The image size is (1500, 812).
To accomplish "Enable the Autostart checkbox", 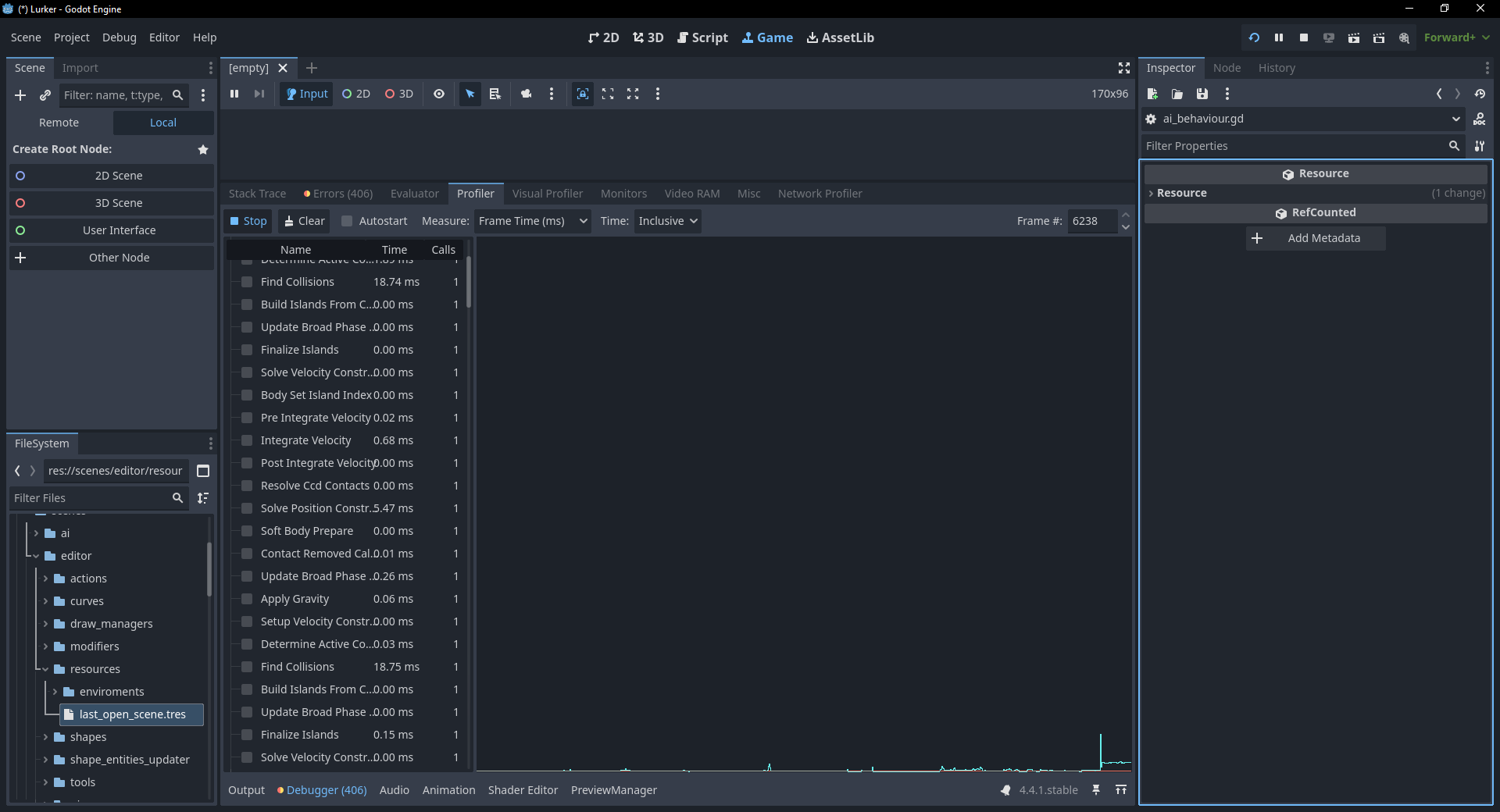I will [x=348, y=221].
